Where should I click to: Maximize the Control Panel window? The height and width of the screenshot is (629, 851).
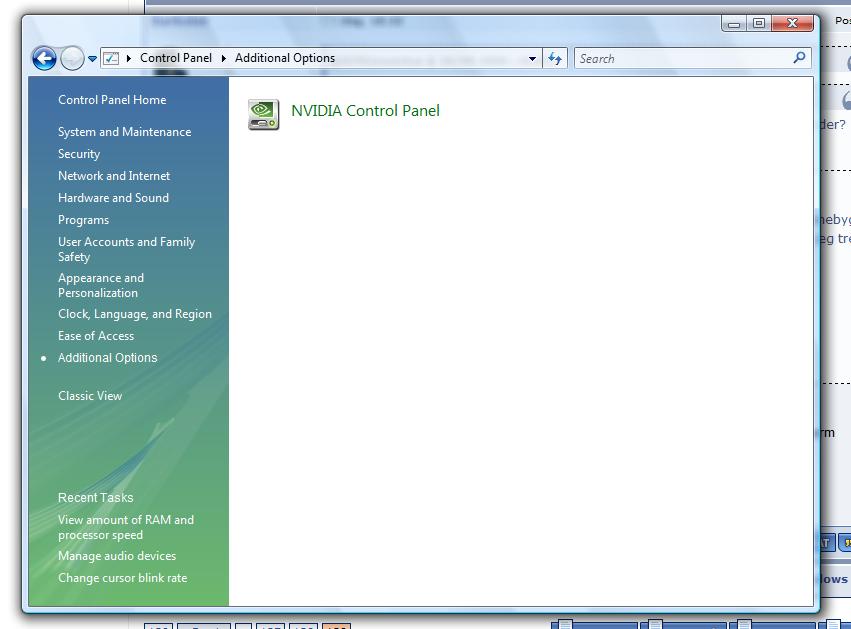(759, 23)
